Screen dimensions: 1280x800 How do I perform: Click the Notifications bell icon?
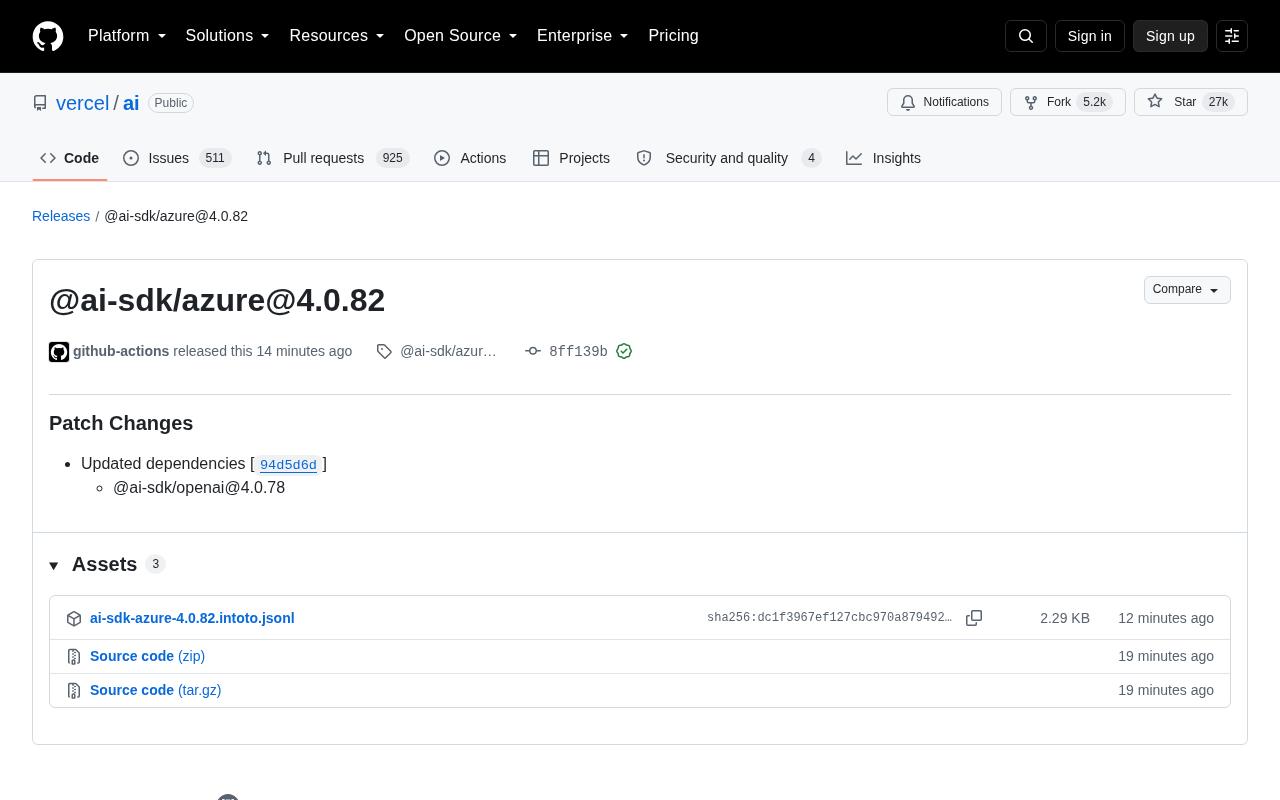click(908, 102)
